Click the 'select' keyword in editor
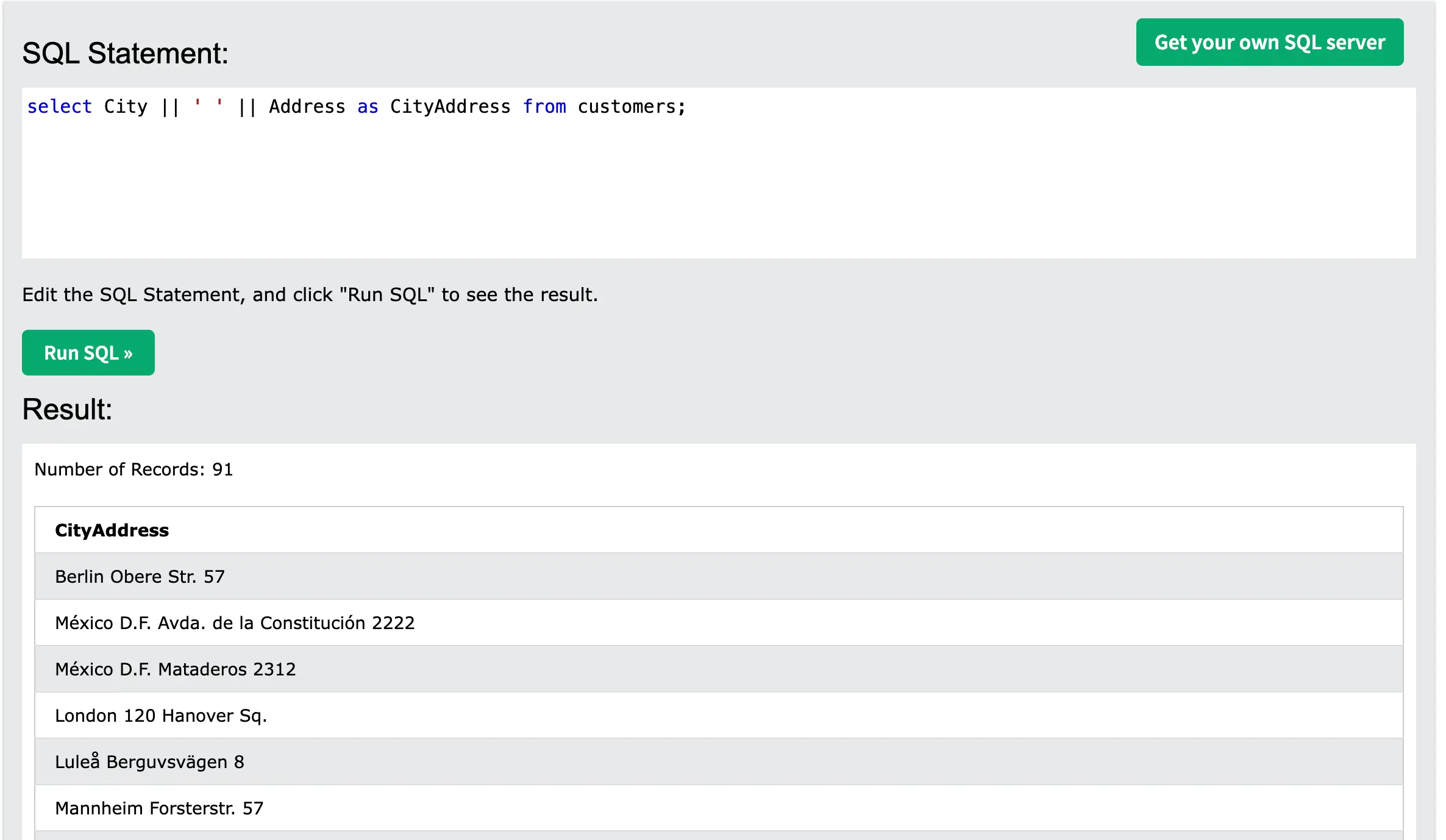This screenshot has width=1446, height=840. pyautogui.click(x=59, y=107)
